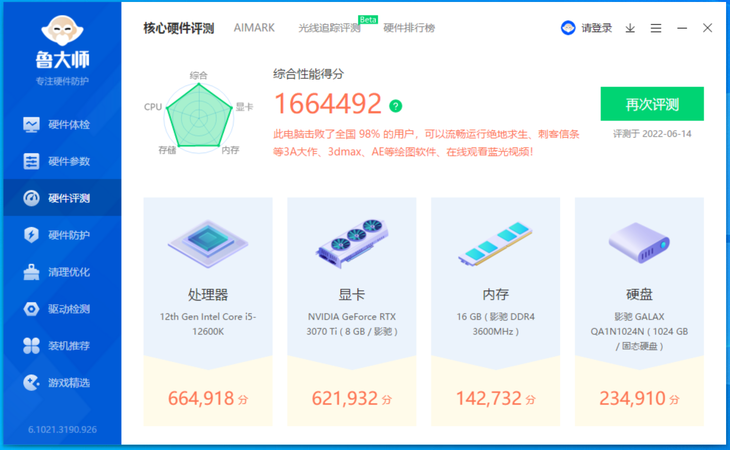Click the 16 GB DDR4 3600MHz text
This screenshot has width=730, height=450.
(495, 324)
